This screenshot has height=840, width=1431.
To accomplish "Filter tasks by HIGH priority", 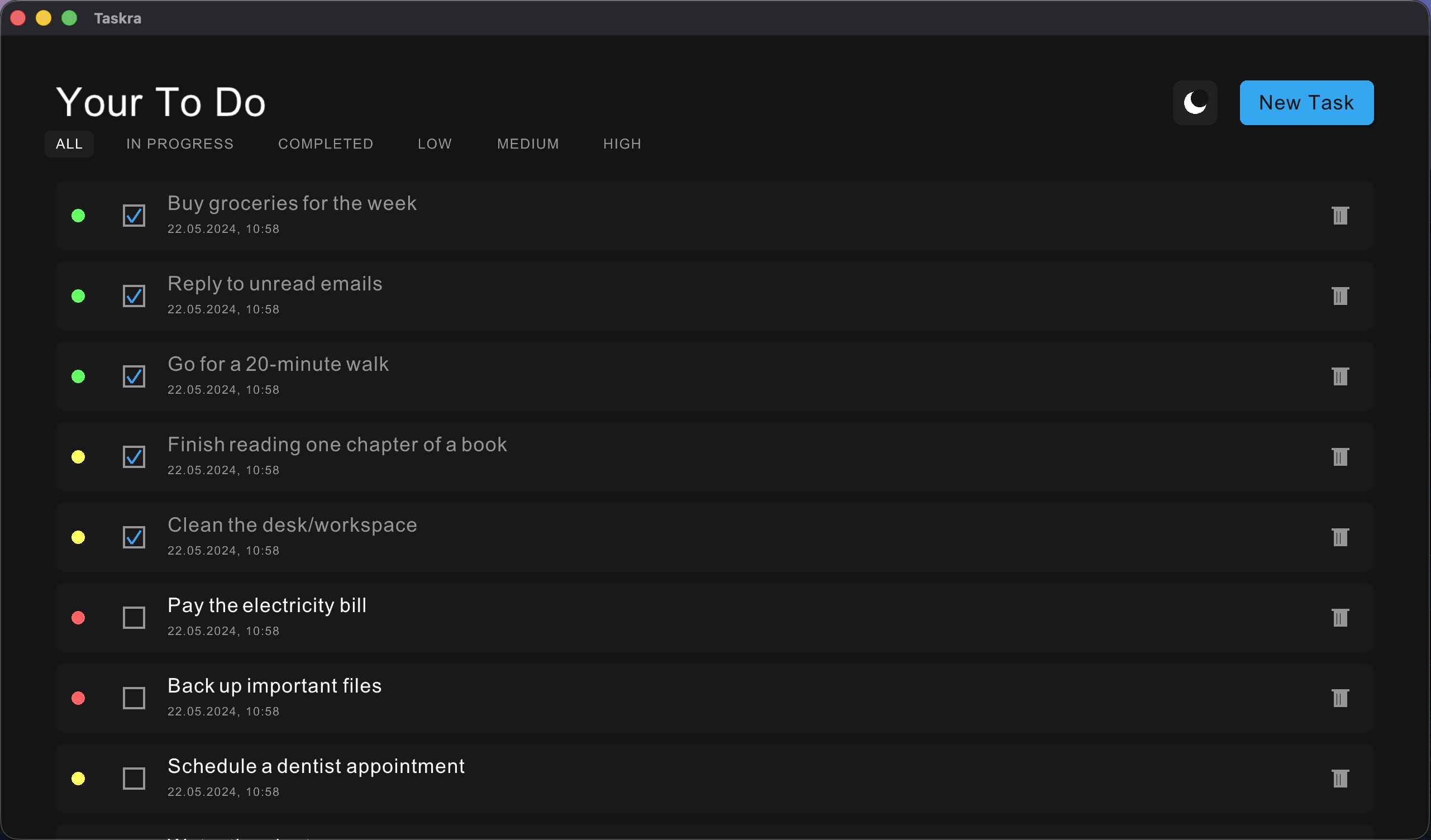I will [622, 144].
